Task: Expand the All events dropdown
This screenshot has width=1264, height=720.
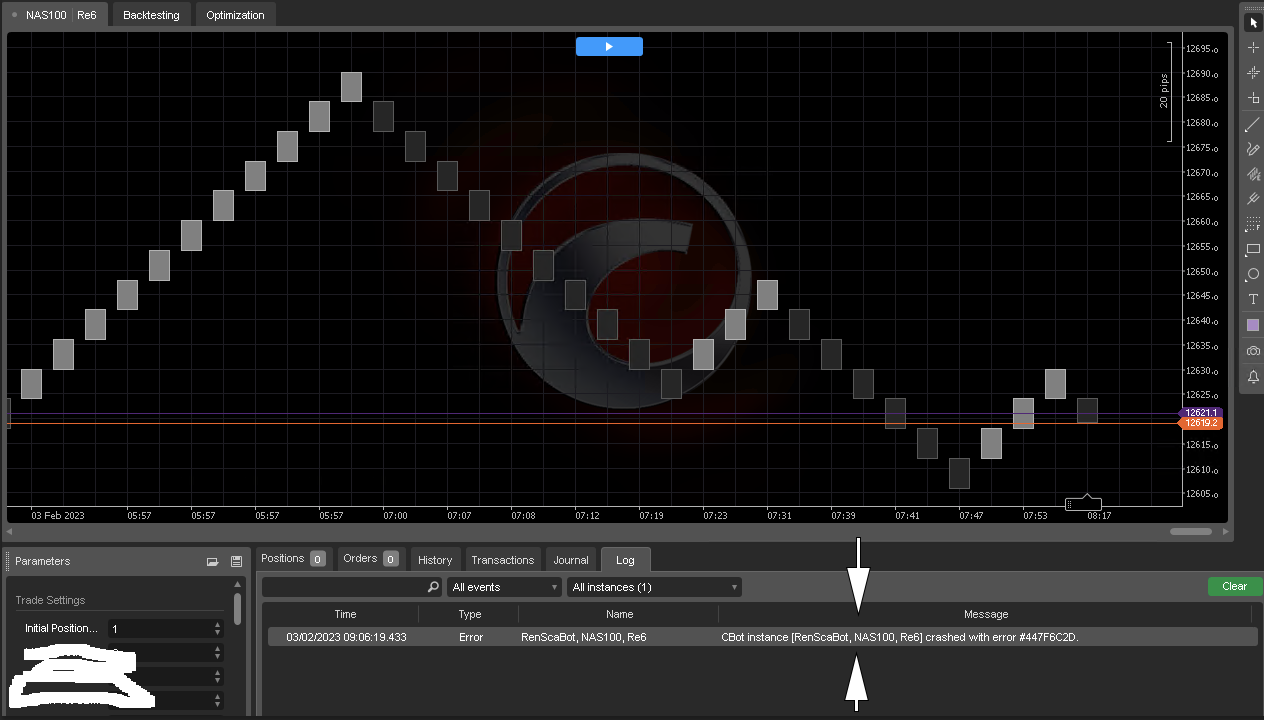Action: click(504, 587)
